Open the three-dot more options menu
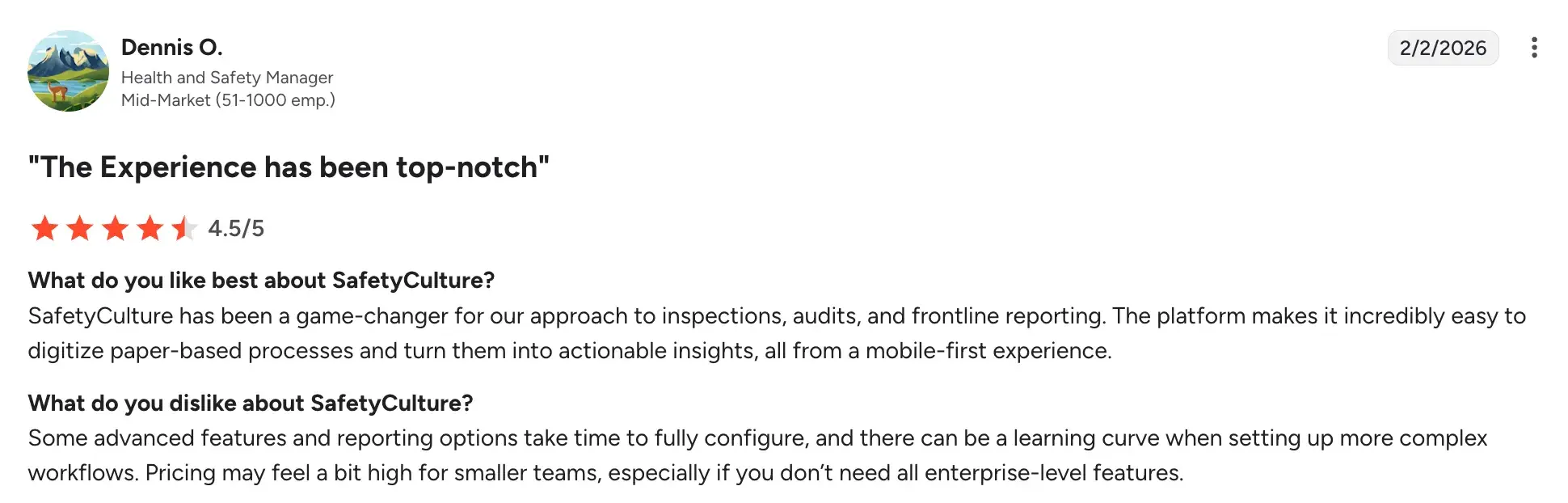The image size is (1568, 503). [x=1533, y=48]
